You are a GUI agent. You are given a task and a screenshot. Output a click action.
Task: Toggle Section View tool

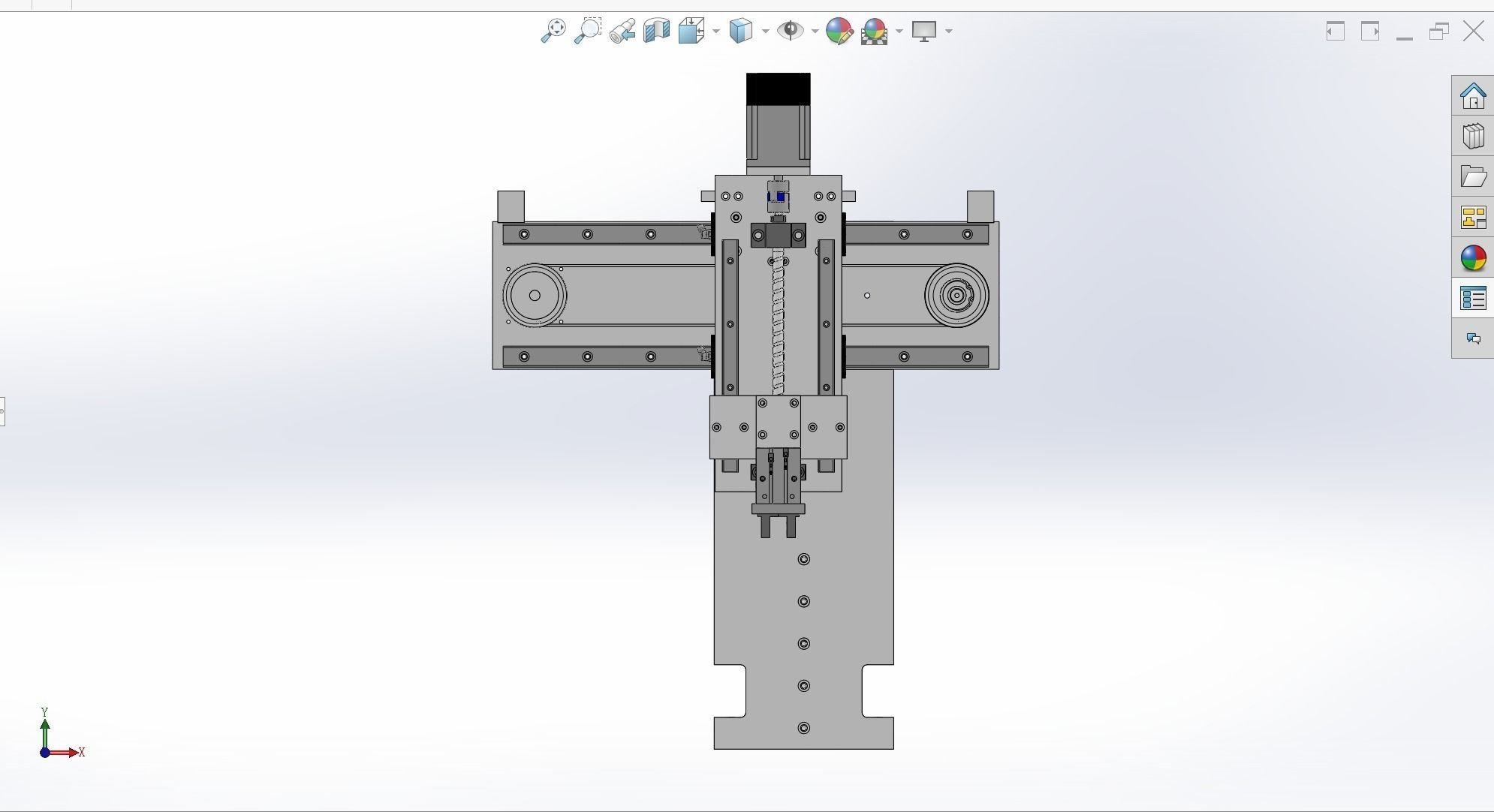coord(656,31)
